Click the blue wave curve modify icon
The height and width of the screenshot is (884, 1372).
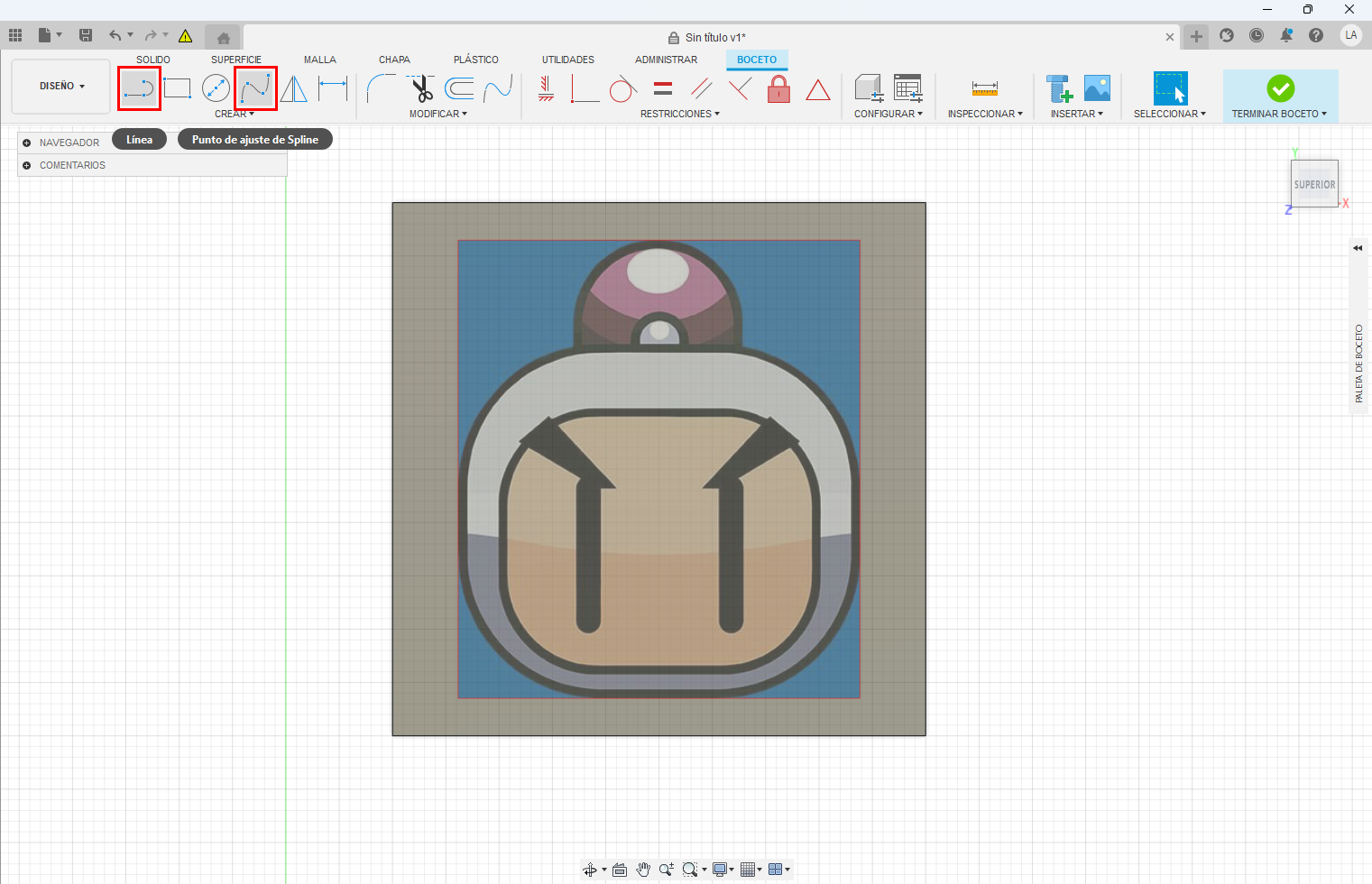point(498,88)
